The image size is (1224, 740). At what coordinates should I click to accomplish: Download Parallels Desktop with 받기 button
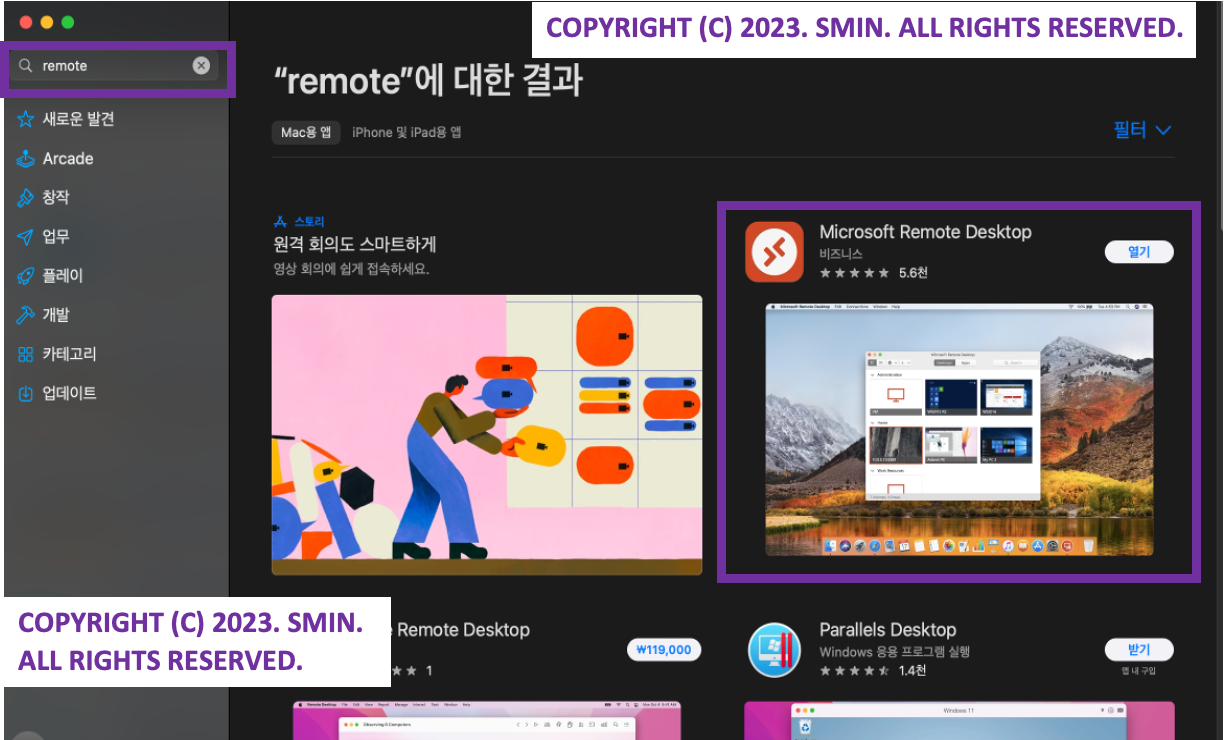click(1139, 650)
